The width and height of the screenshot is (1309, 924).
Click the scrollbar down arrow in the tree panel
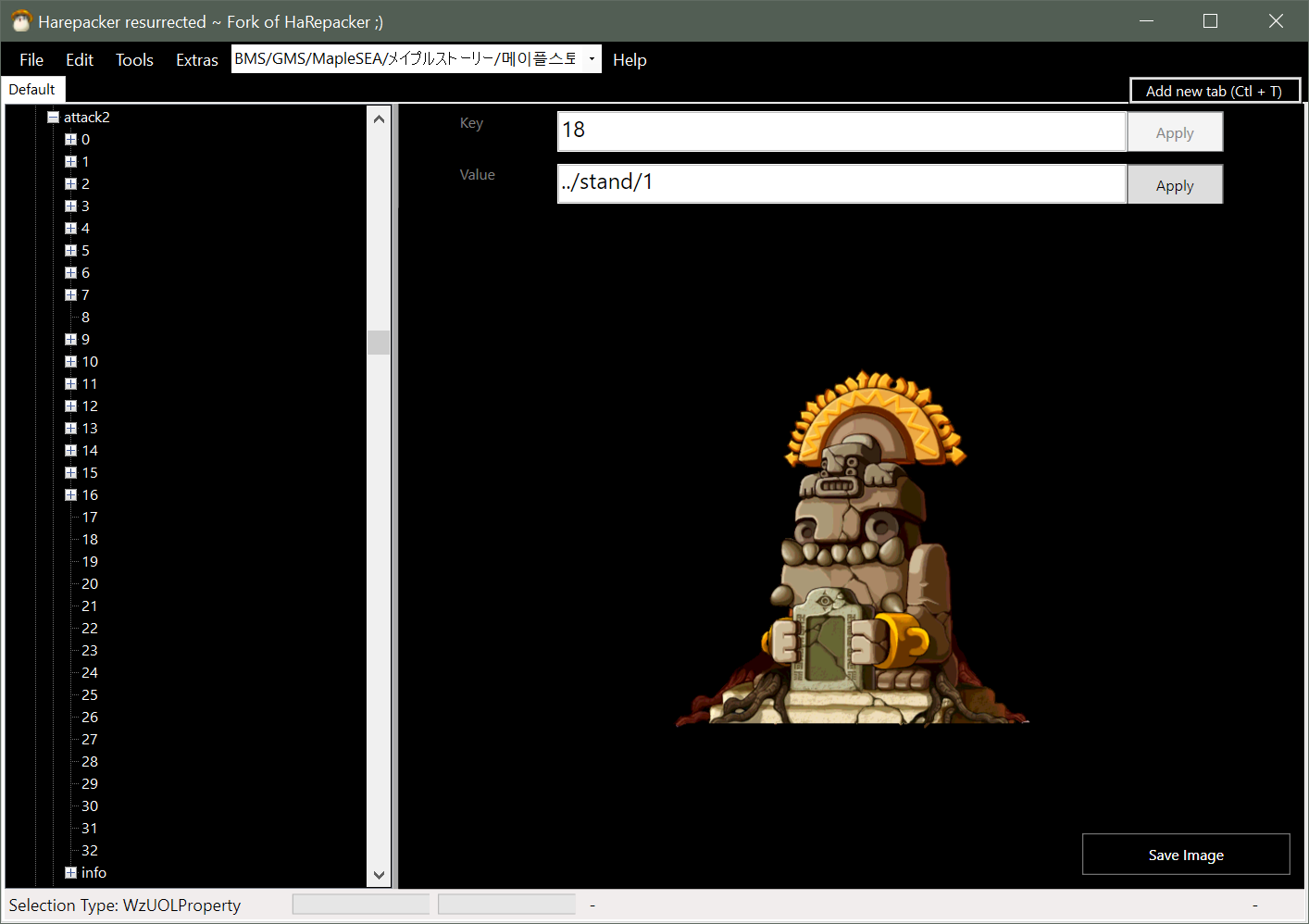click(x=379, y=874)
